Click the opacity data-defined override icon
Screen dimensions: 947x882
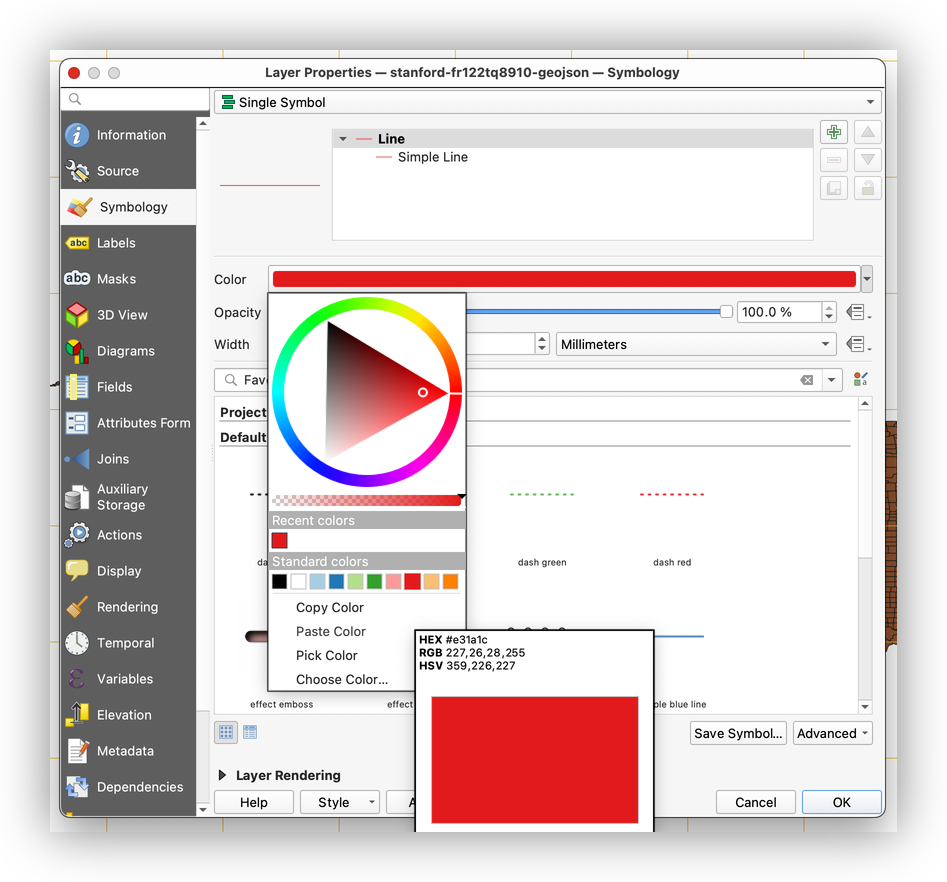pos(856,312)
